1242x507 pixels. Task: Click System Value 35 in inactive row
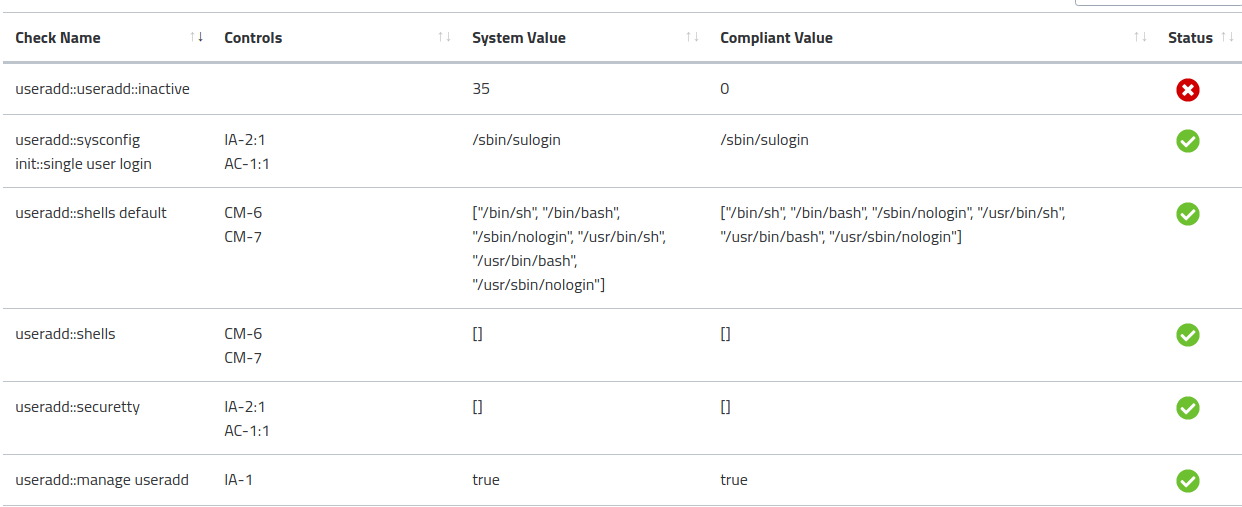point(481,89)
